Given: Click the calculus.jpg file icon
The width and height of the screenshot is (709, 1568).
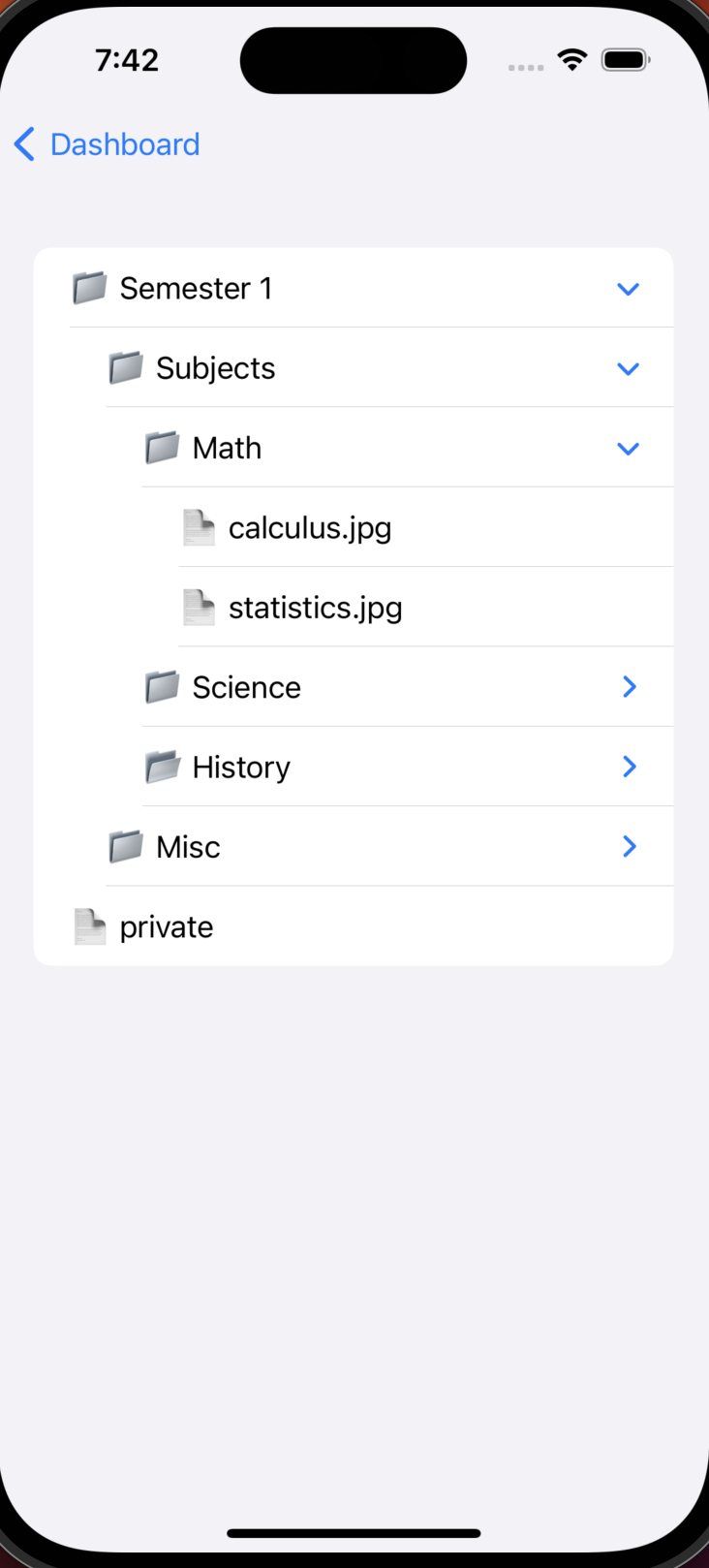Looking at the screenshot, I should point(199,528).
